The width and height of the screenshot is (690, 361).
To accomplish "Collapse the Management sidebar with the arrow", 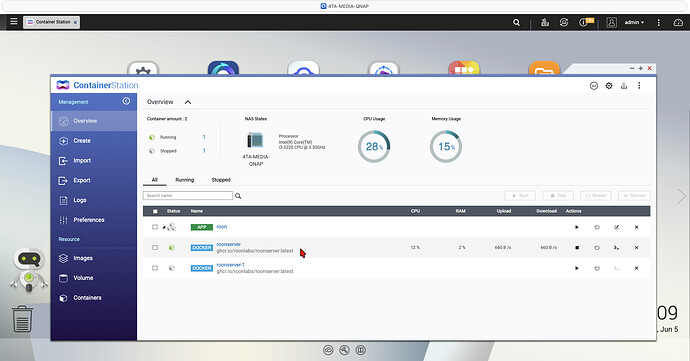I will click(x=126, y=101).
